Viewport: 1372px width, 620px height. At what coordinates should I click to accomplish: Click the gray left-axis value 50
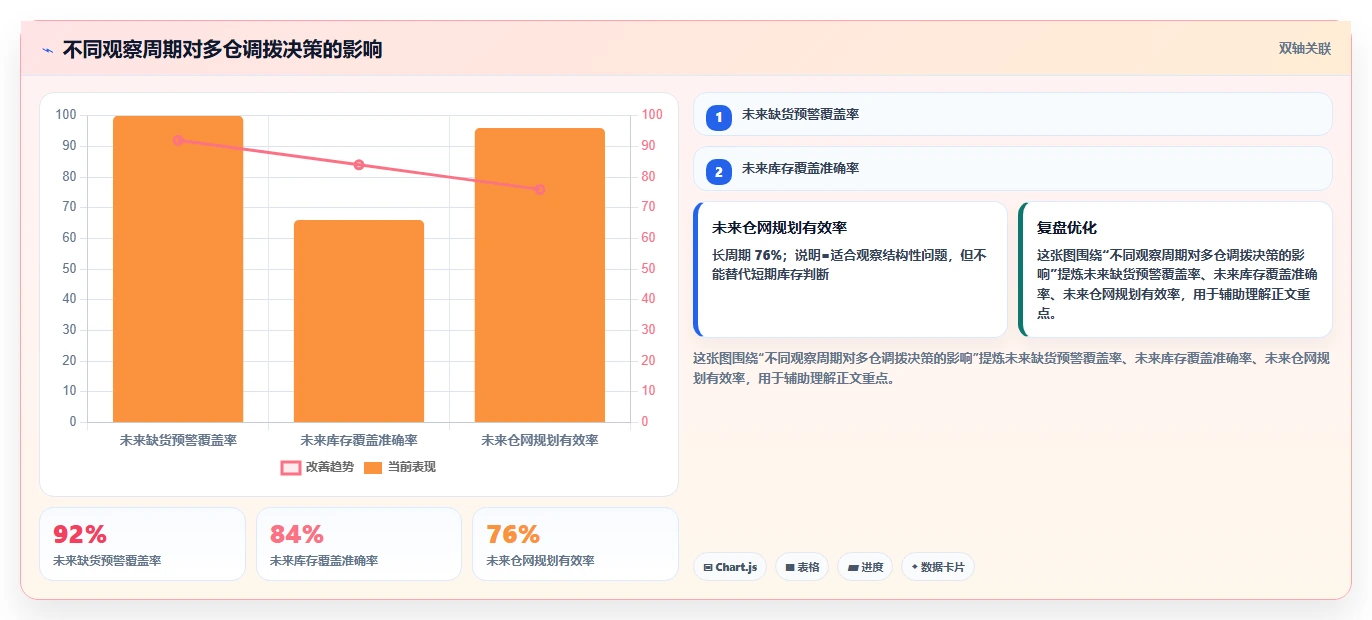(69, 268)
